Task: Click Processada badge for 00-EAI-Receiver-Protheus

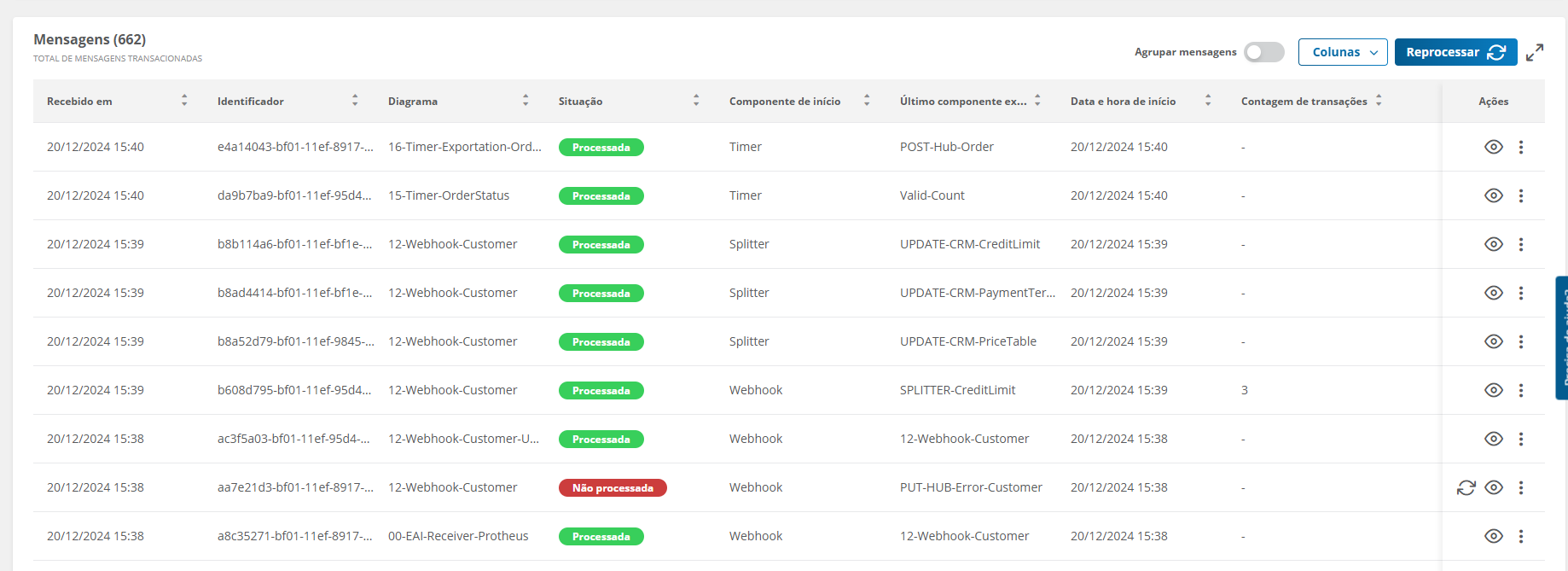Action: (601, 536)
